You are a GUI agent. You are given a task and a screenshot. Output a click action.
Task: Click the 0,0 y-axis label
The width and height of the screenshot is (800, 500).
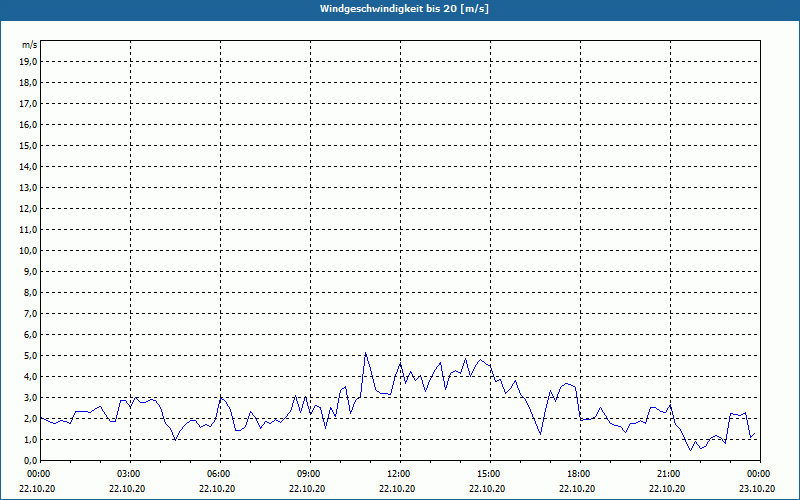pos(30,460)
